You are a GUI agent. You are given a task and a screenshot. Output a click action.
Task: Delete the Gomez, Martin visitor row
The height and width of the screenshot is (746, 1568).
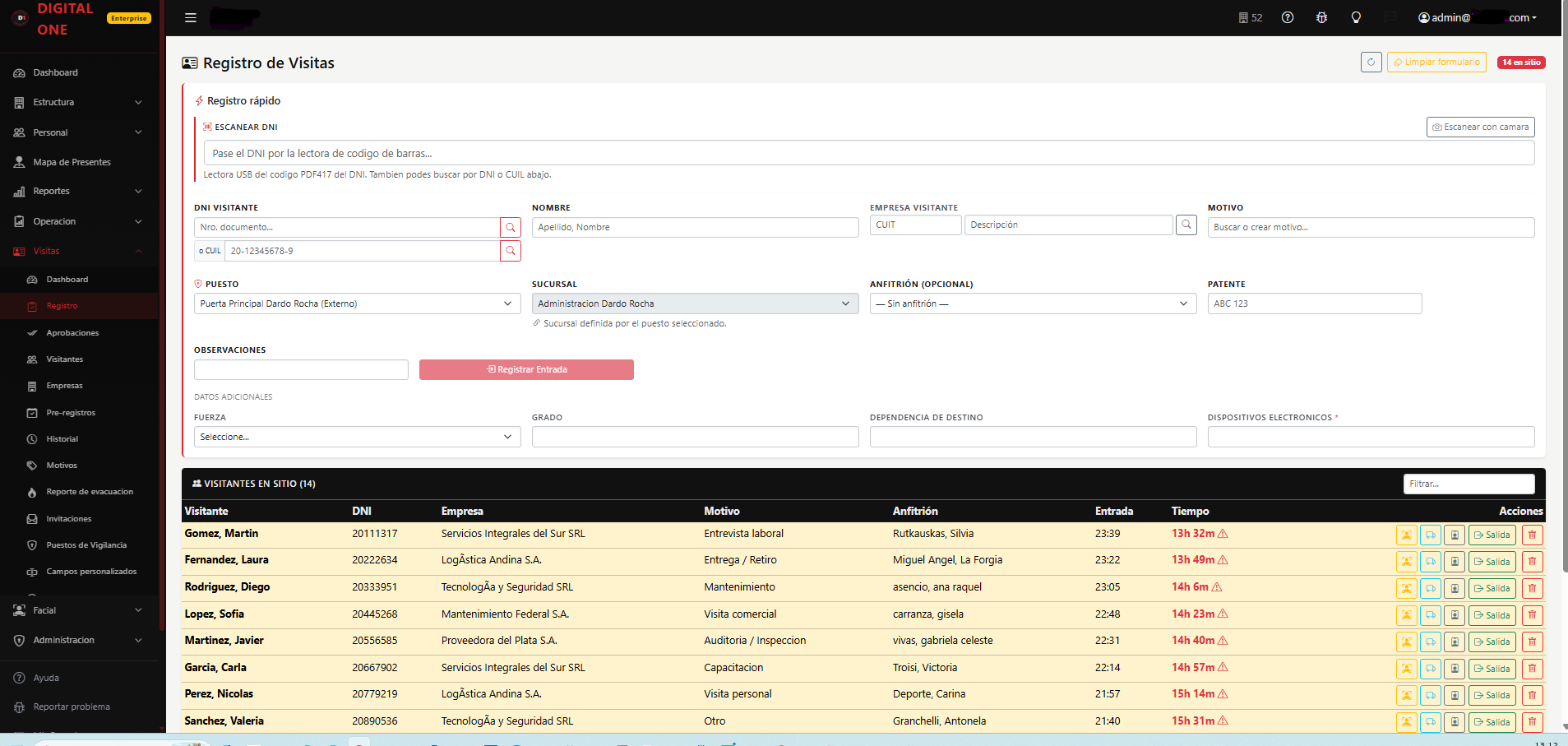pos(1532,535)
